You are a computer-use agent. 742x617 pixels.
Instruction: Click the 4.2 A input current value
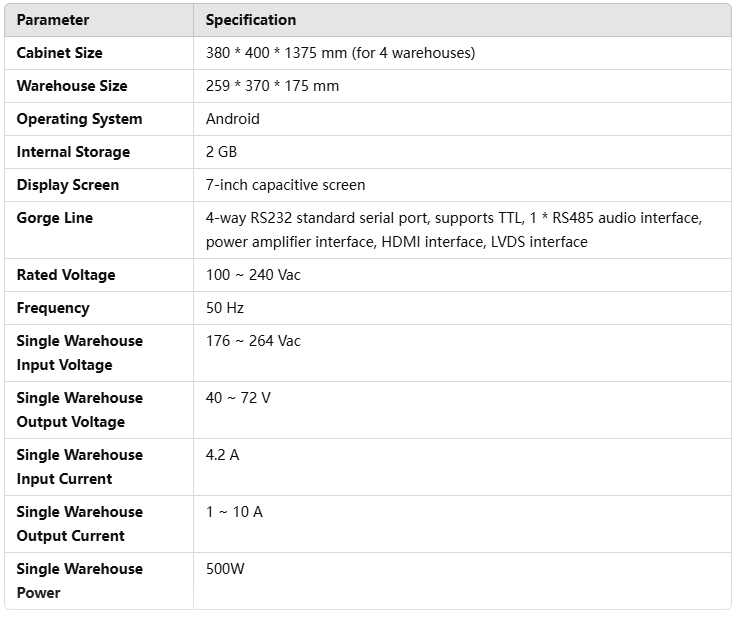coord(222,455)
